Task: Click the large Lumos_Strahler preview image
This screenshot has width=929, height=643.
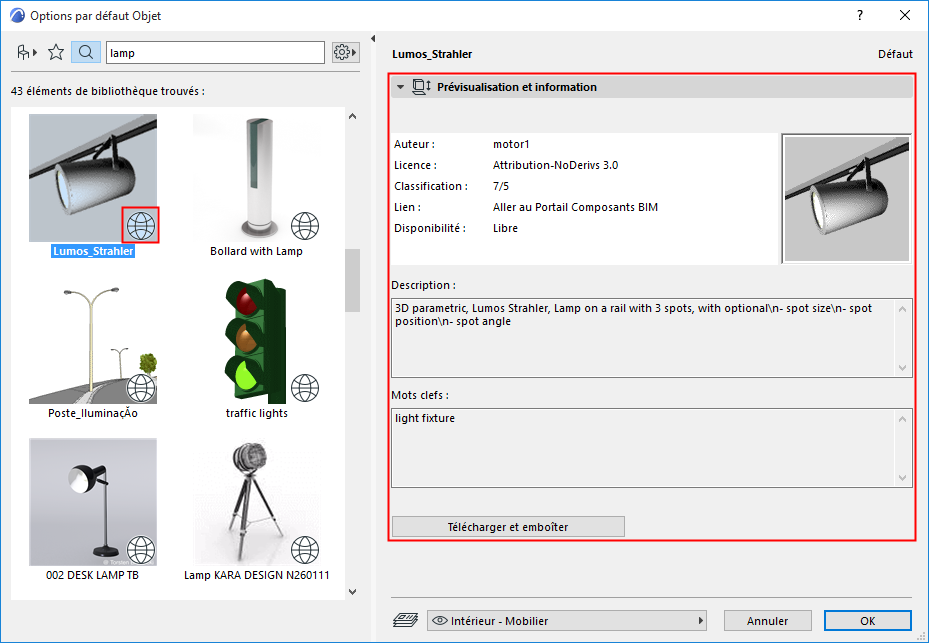Action: tap(847, 199)
